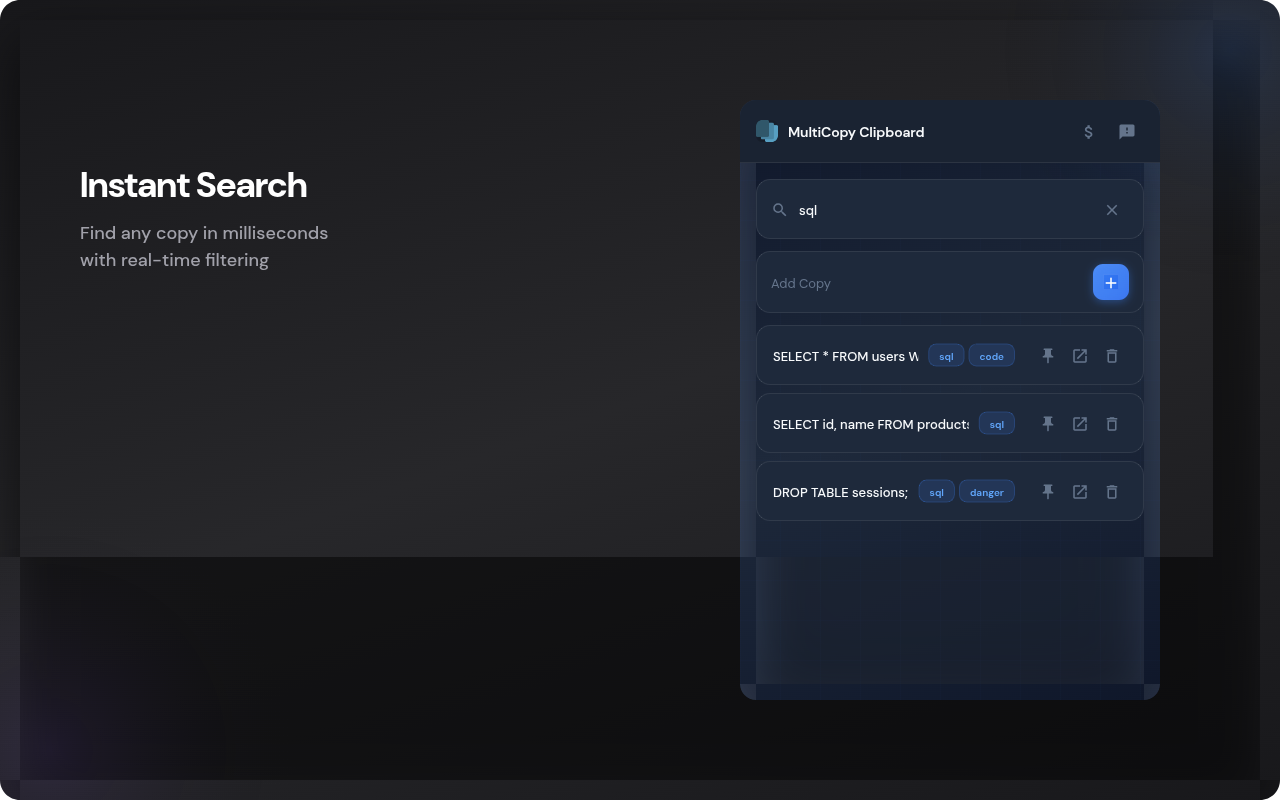The width and height of the screenshot is (1280, 800).
Task: Click sql tag on SELECT id, name row
Action: pos(997,424)
